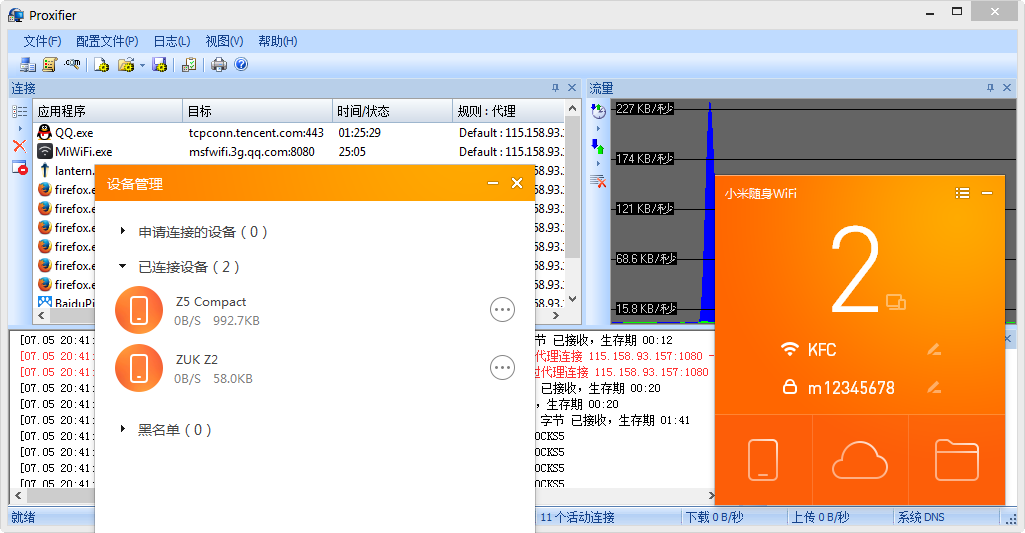The height and width of the screenshot is (533, 1025).
Task: Sort by 时间/状态 column header
Action: [392, 111]
